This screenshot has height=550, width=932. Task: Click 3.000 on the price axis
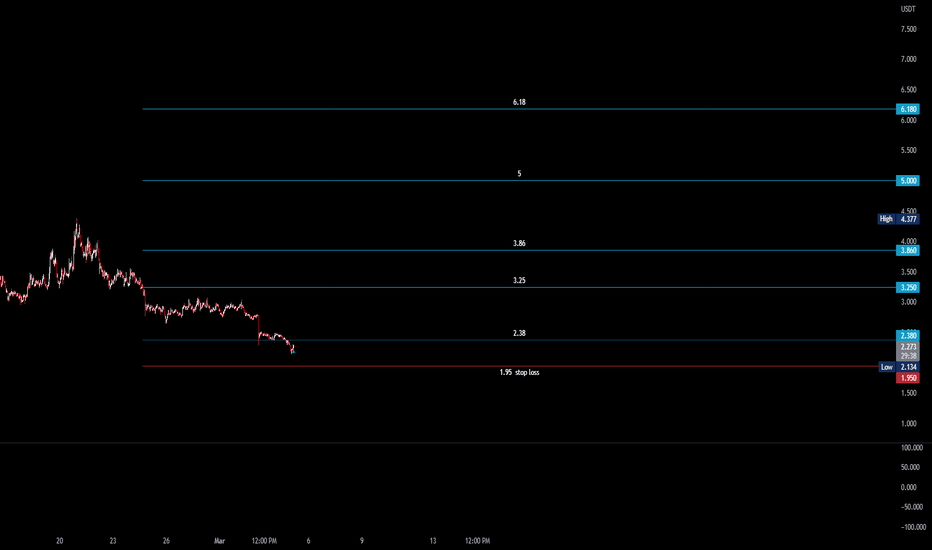[908, 302]
